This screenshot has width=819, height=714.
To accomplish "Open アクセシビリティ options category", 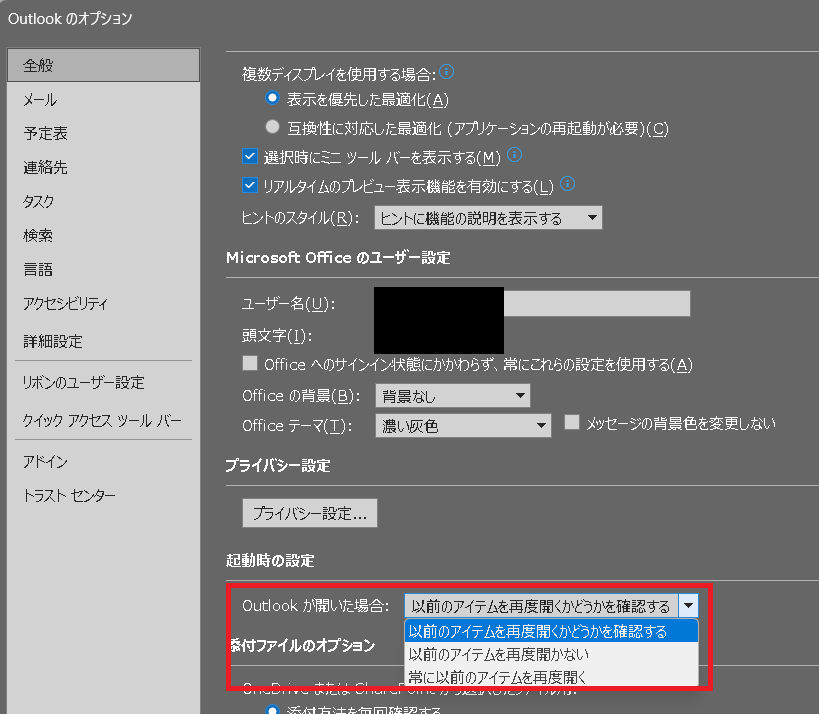I will [103, 303].
